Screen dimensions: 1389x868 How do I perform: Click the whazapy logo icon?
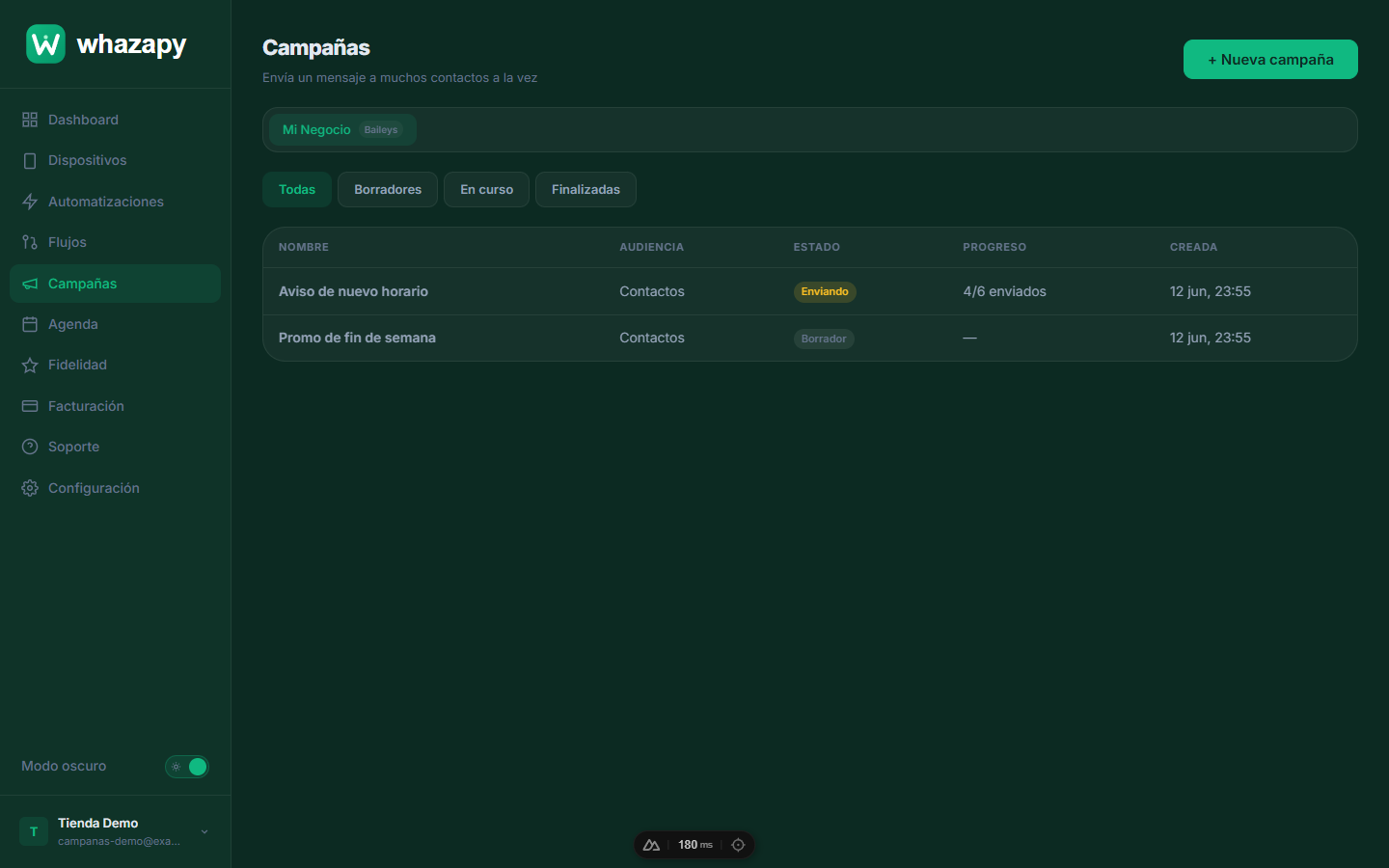pyautogui.click(x=45, y=43)
